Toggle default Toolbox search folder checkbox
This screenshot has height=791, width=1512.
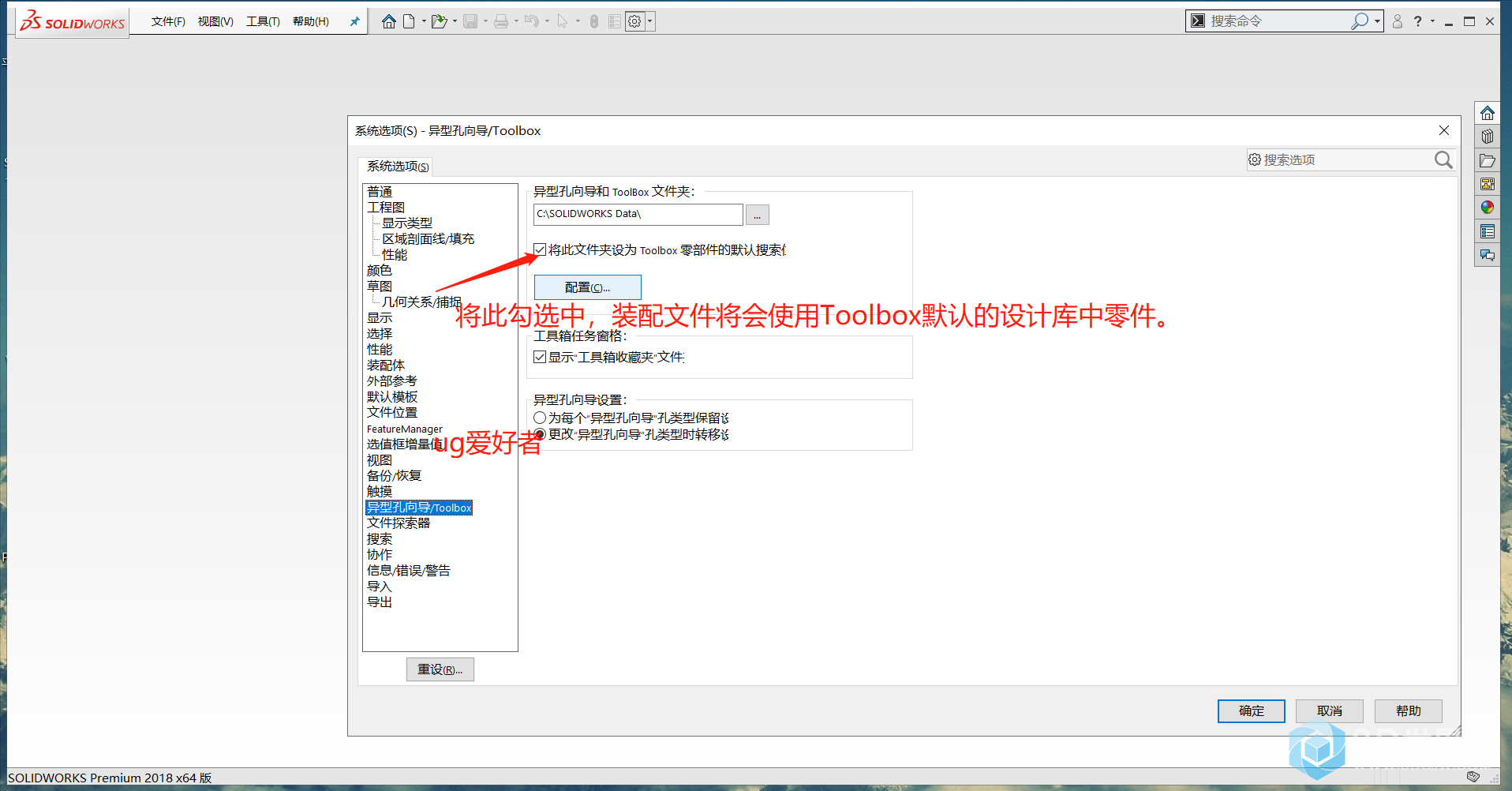click(x=540, y=249)
